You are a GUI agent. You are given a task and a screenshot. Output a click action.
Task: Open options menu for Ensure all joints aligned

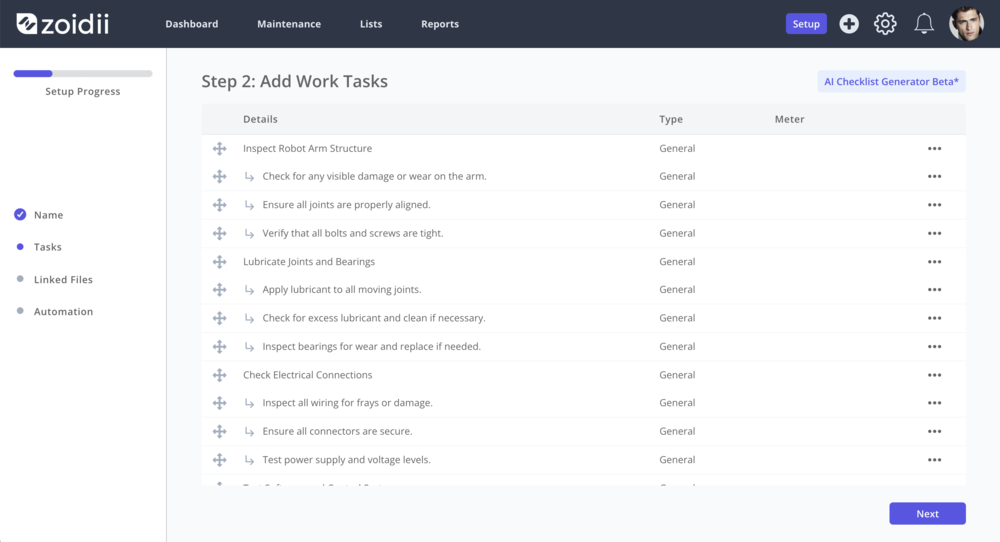pos(934,205)
